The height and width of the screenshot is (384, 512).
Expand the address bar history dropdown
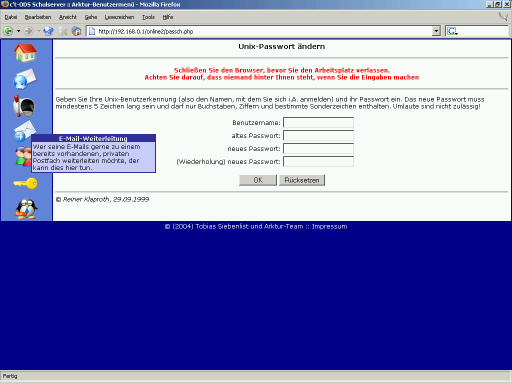coord(436,31)
